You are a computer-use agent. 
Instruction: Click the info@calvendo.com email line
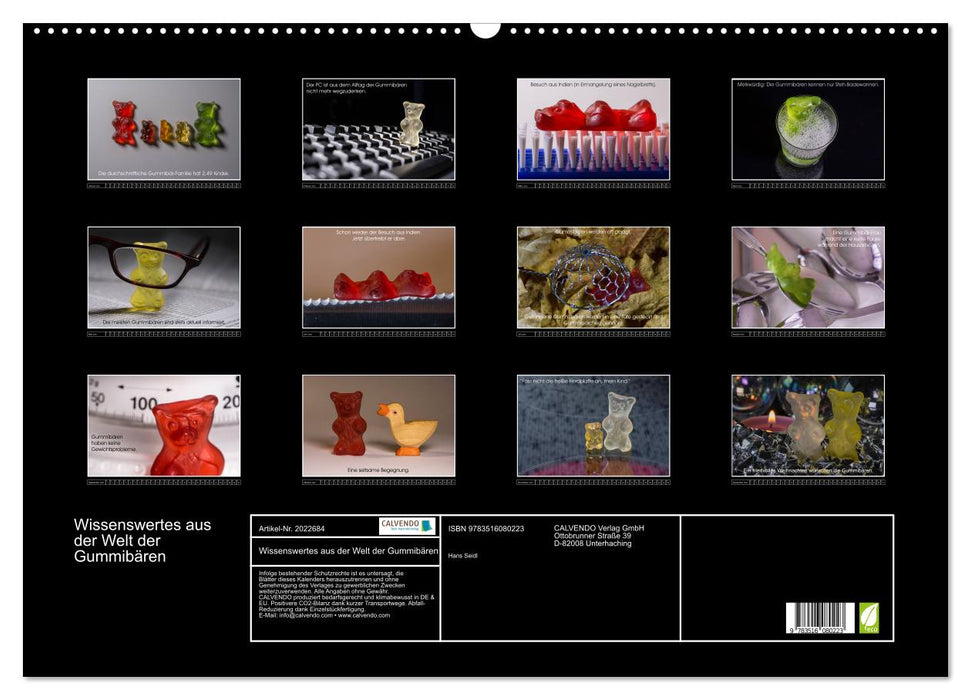pos(310,615)
